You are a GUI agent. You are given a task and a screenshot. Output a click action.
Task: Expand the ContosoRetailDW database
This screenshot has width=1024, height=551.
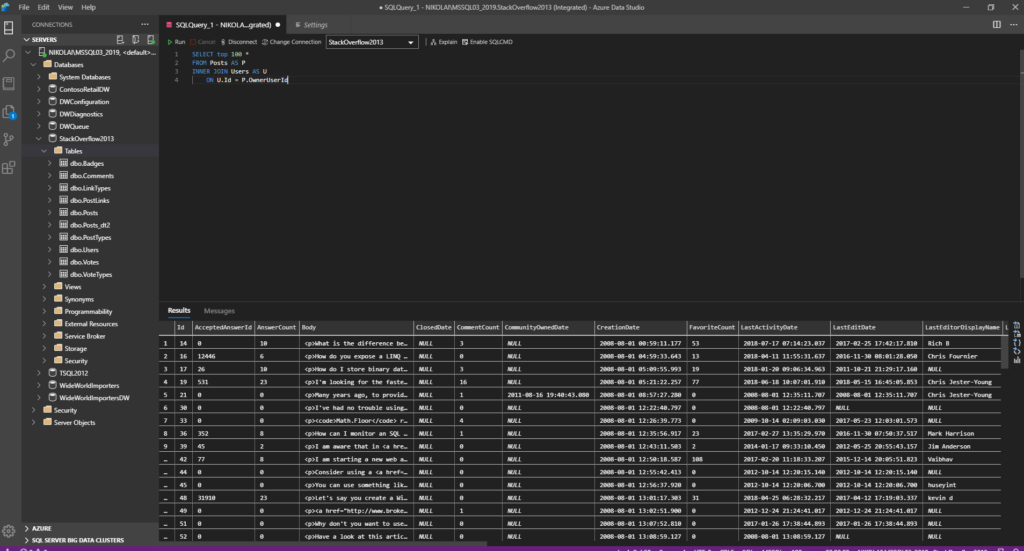tap(39, 89)
